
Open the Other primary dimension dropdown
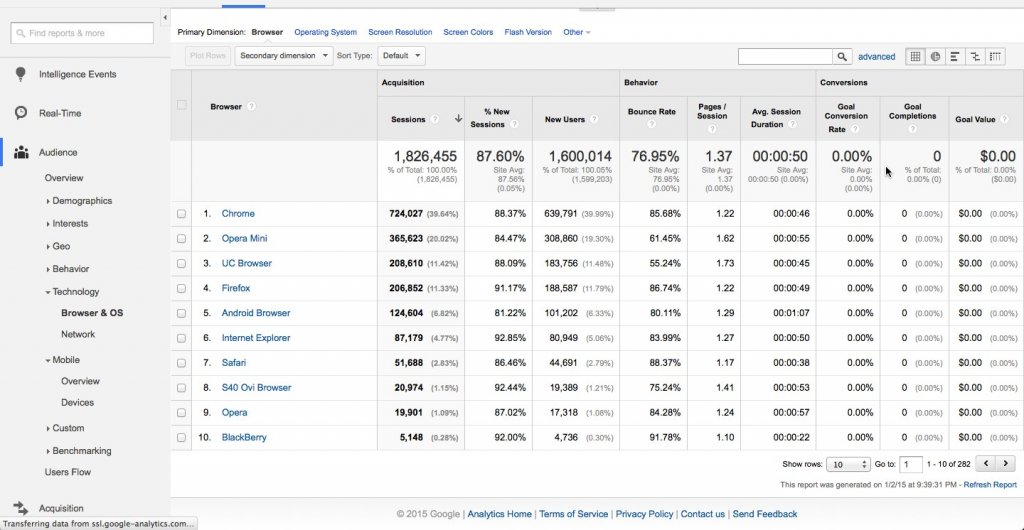[577, 32]
